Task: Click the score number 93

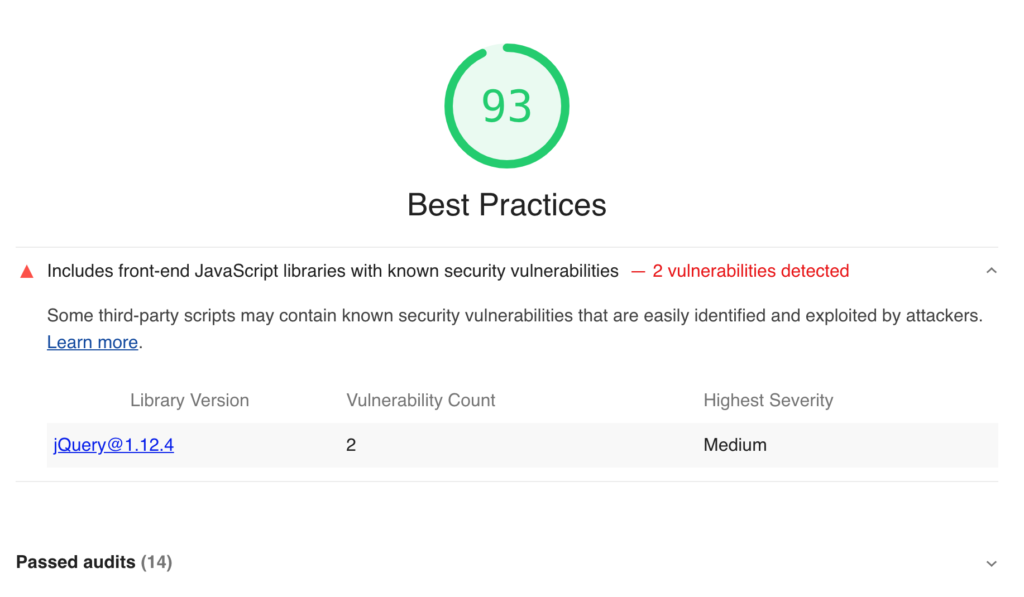Action: (x=507, y=106)
